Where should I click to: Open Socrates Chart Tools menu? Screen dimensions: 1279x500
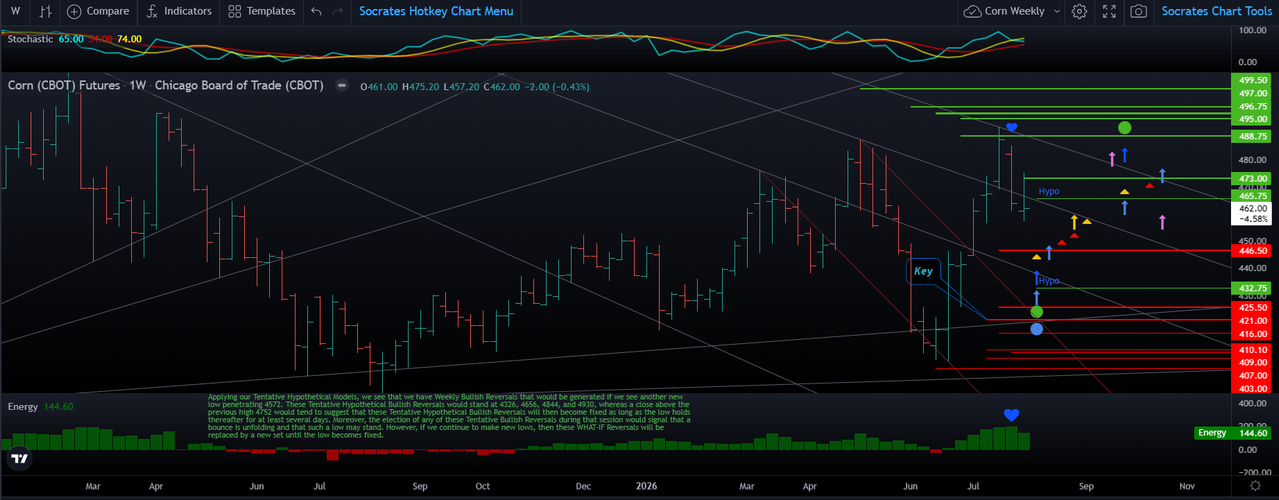pos(1216,11)
